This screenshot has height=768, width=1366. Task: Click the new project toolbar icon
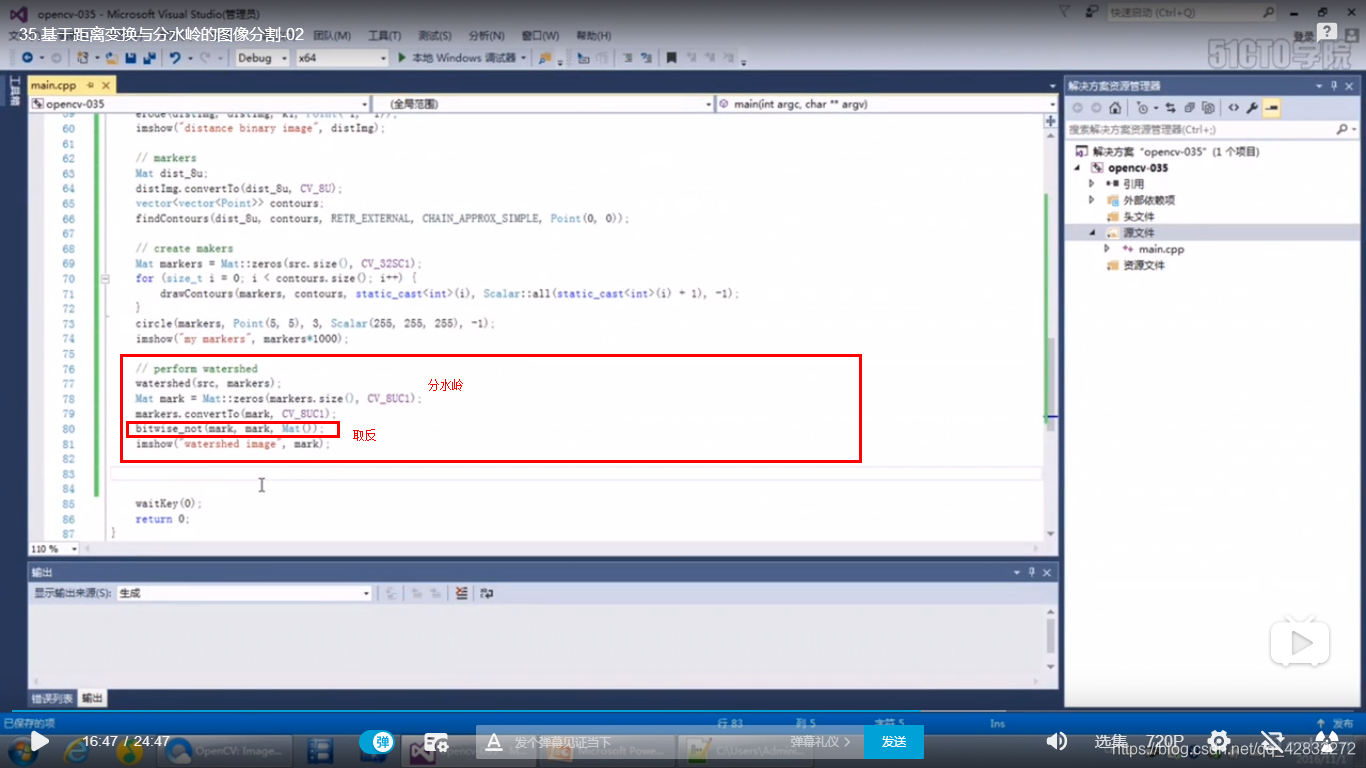84,58
